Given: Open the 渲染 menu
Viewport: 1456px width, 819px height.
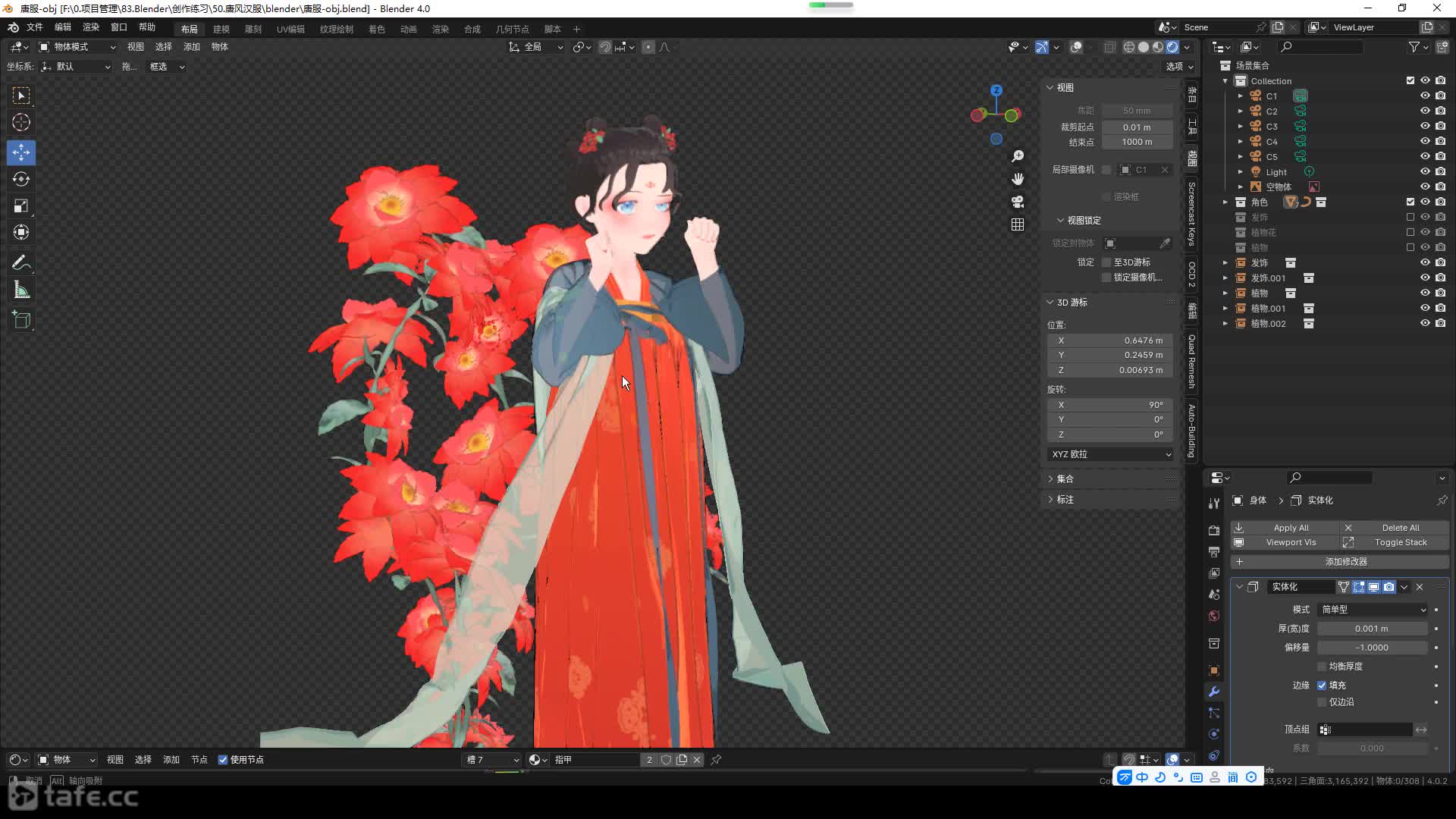Looking at the screenshot, I should (x=91, y=27).
